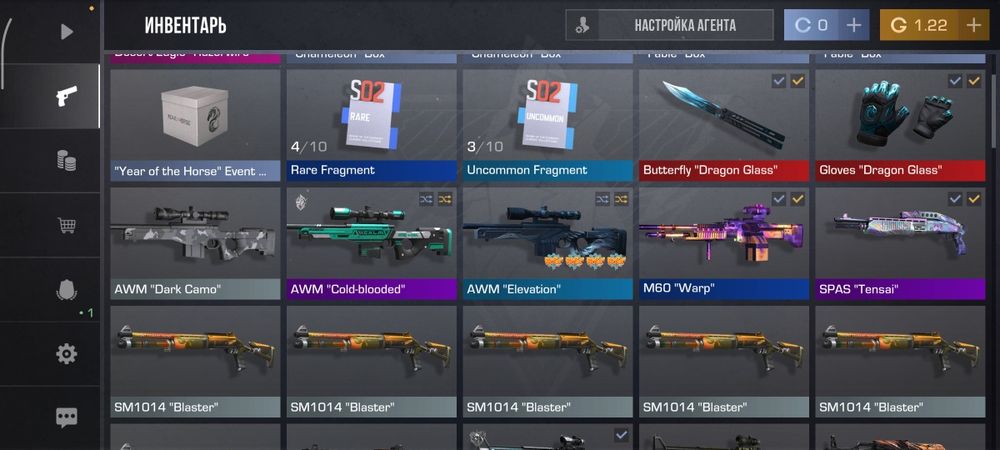Open the pistol inventory sidebar tab
This screenshot has width=1000, height=450.
click(x=66, y=96)
